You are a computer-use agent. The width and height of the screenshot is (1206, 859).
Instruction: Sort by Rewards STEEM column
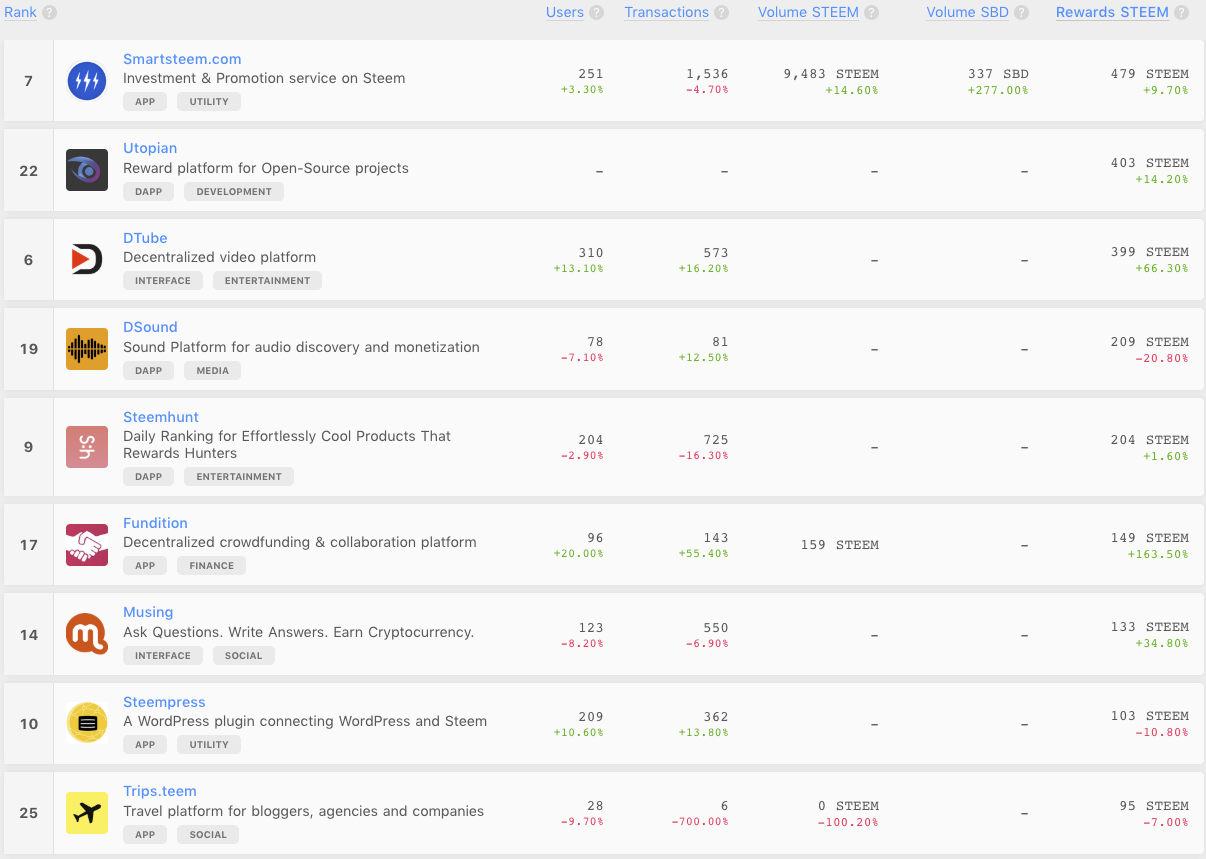pyautogui.click(x=1112, y=12)
